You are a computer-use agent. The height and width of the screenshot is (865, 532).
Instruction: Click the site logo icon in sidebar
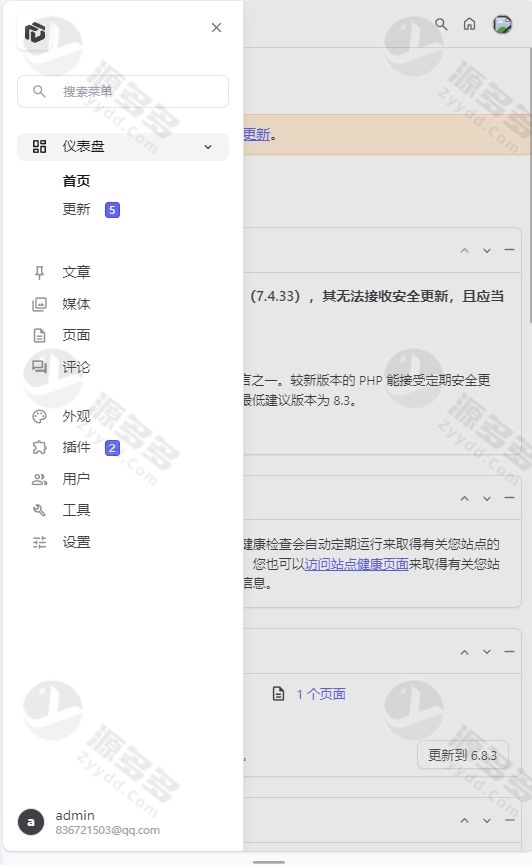(x=35, y=33)
